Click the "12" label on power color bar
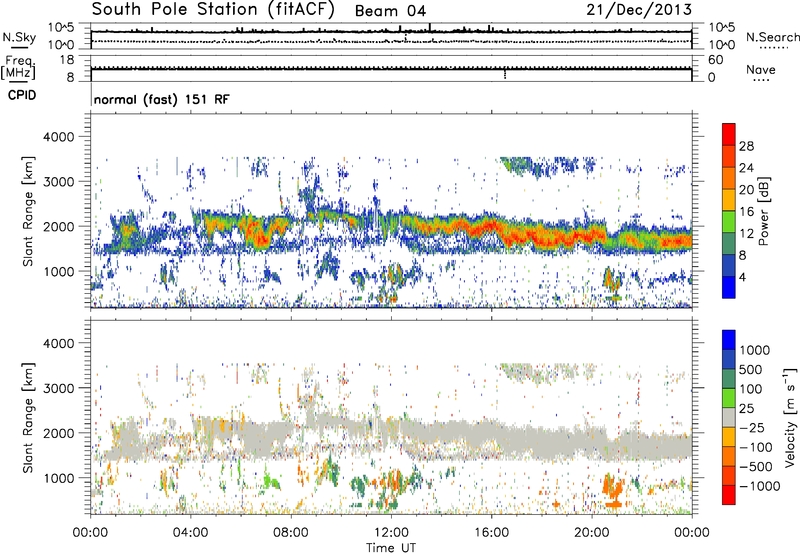The width and height of the screenshot is (800, 554). click(746, 234)
